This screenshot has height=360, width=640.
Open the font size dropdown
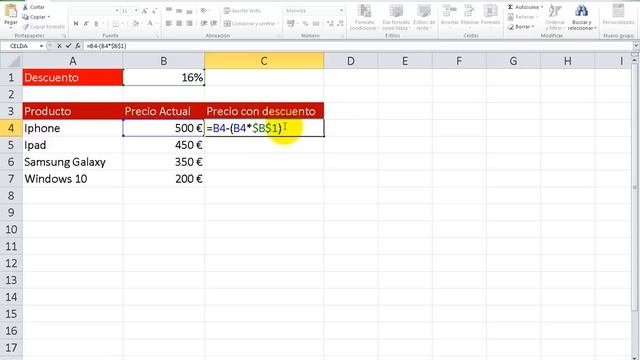click(136, 11)
